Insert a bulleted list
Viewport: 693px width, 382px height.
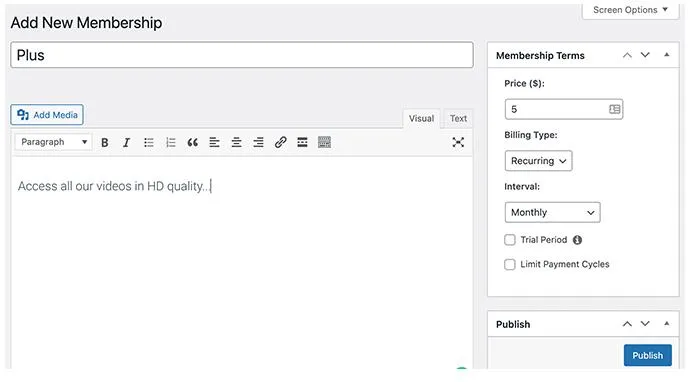coord(148,142)
